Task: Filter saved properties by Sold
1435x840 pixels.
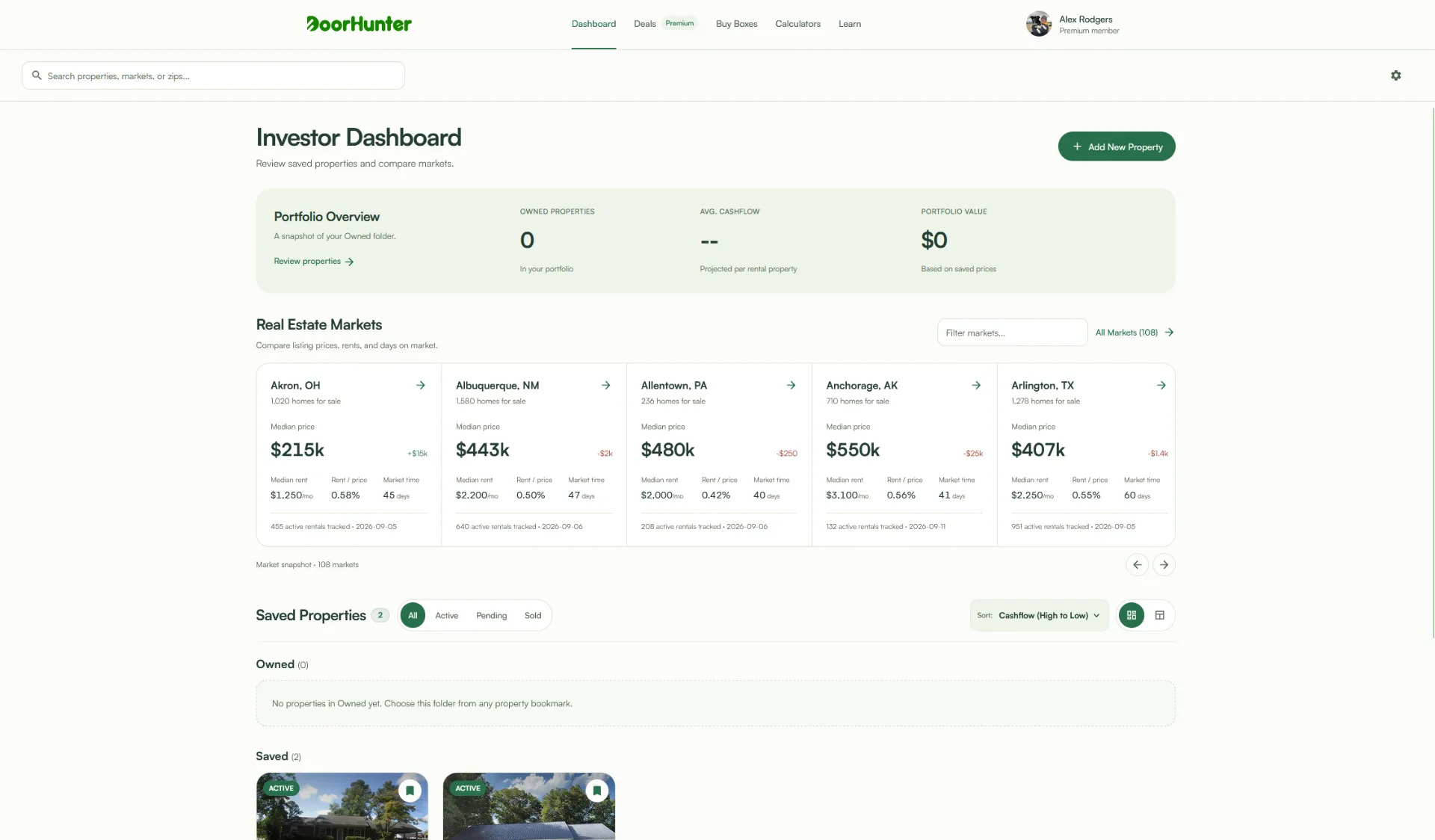Action: [533, 616]
